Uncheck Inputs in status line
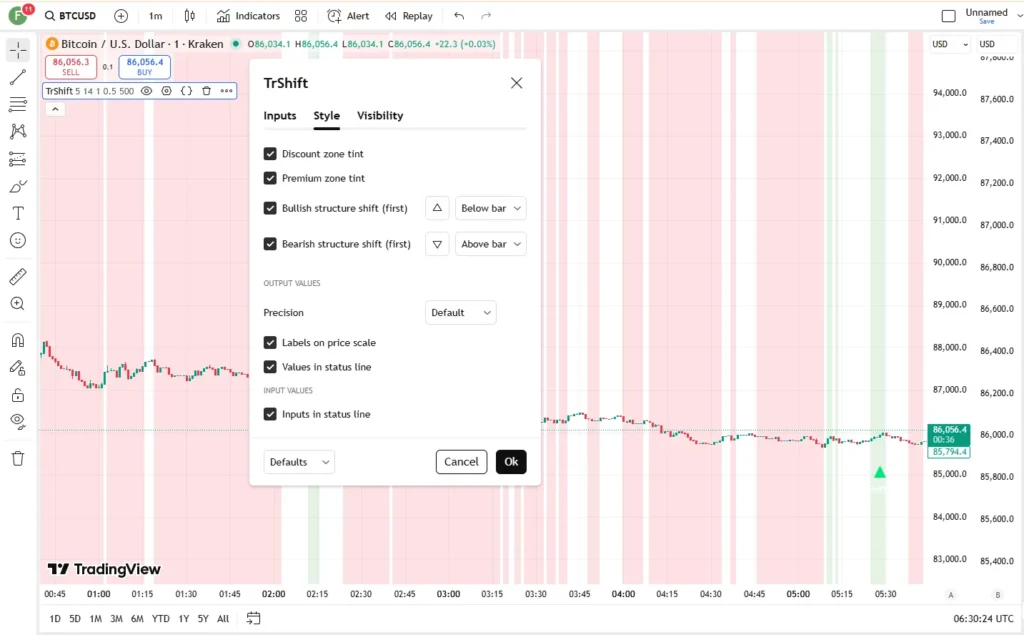Viewport: 1024px width, 635px height. point(270,414)
